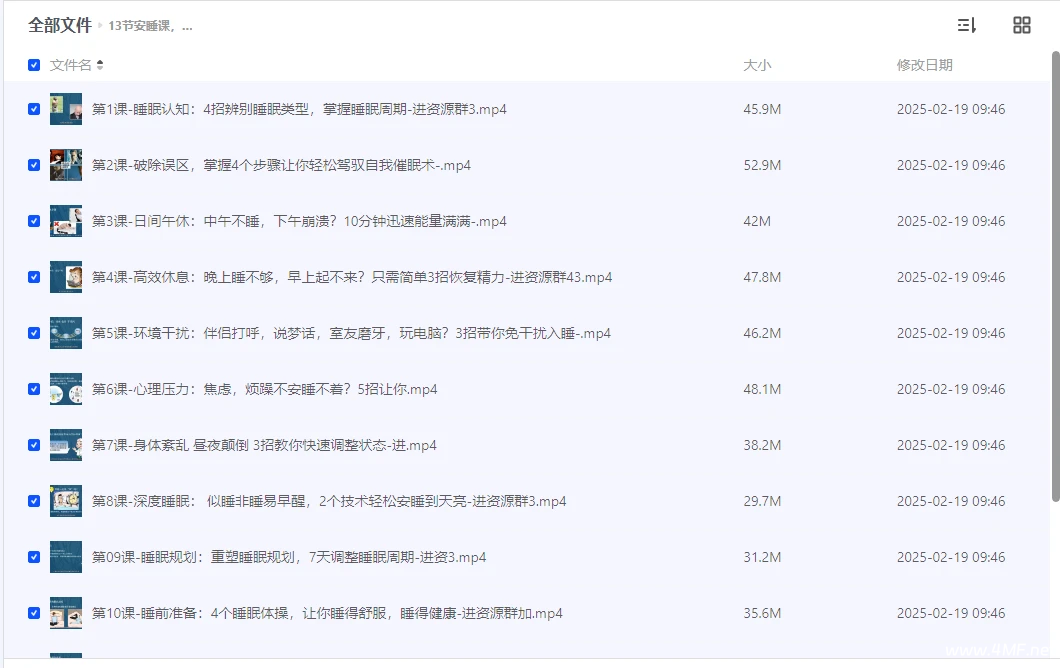Uncheck the 第7课-身体紊乱 file checkbox
The width and height of the screenshot is (1060, 668).
pyautogui.click(x=34, y=445)
